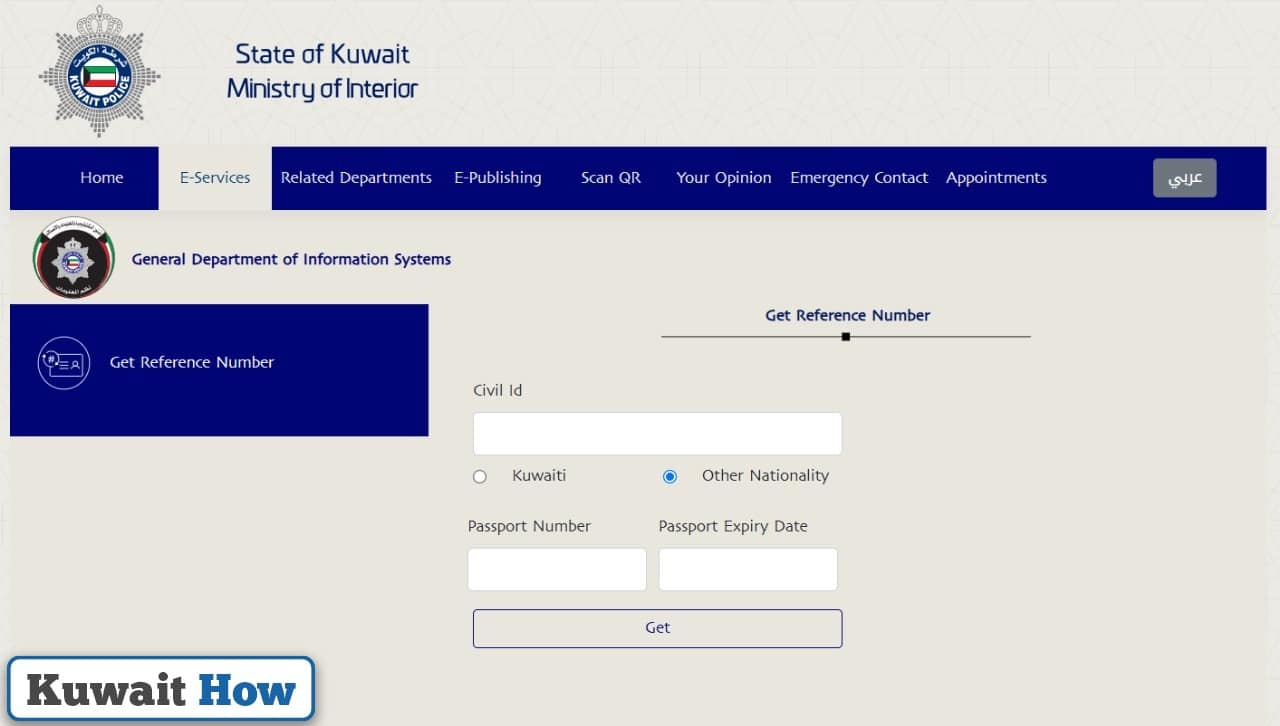Click the Ministry of Interior police emblem logo
This screenshot has width=1280, height=726.
(x=99, y=71)
